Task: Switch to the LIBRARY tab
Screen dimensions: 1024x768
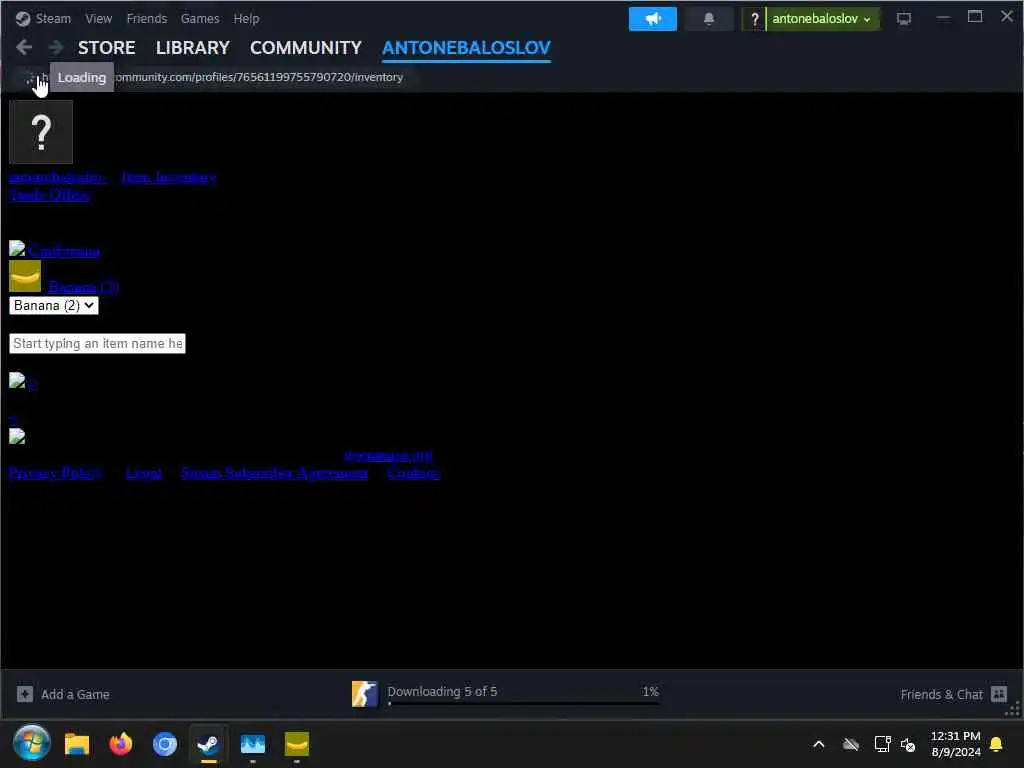Action: click(x=193, y=48)
